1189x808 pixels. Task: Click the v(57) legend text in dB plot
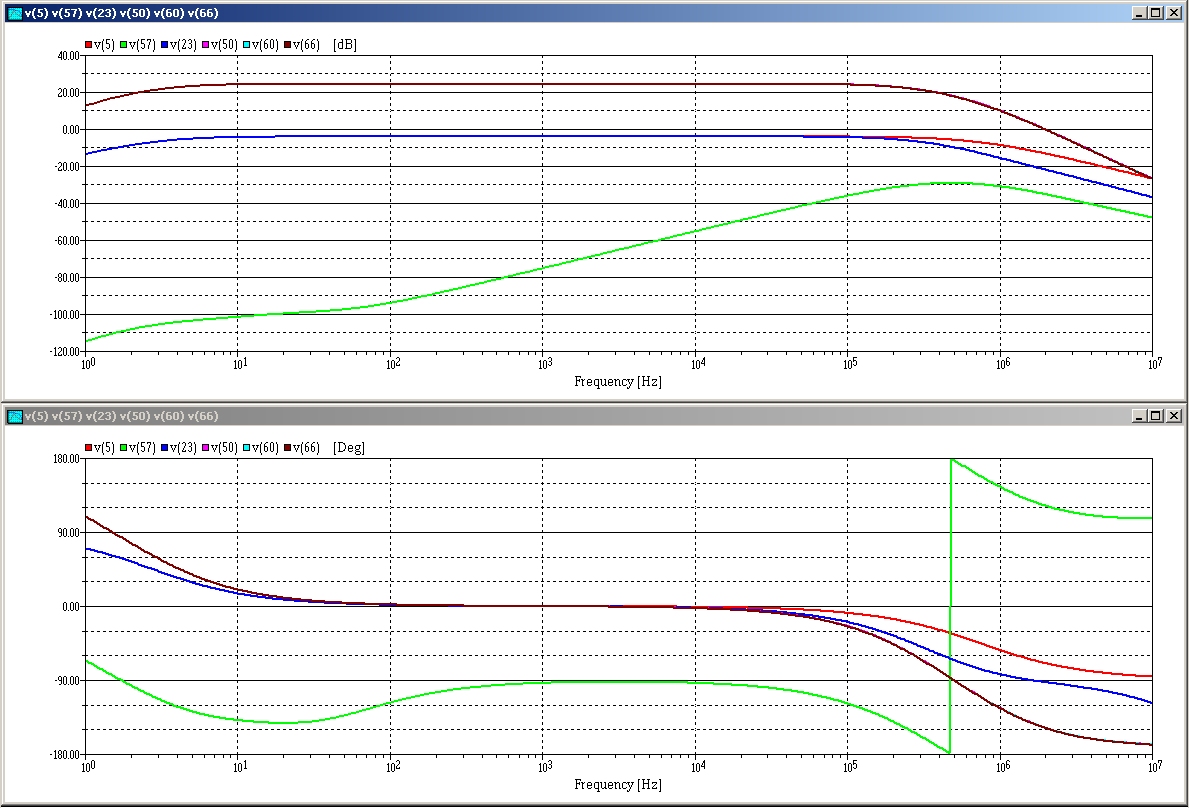click(x=143, y=45)
